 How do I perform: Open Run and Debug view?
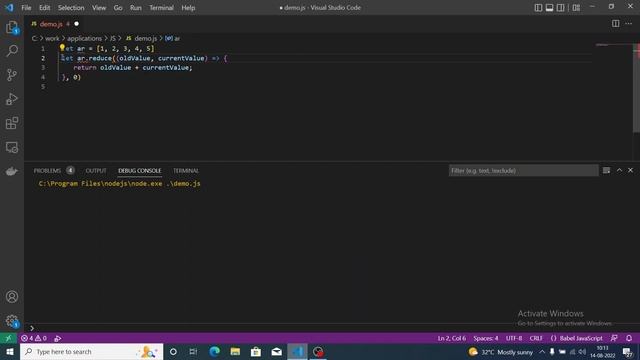12,99
